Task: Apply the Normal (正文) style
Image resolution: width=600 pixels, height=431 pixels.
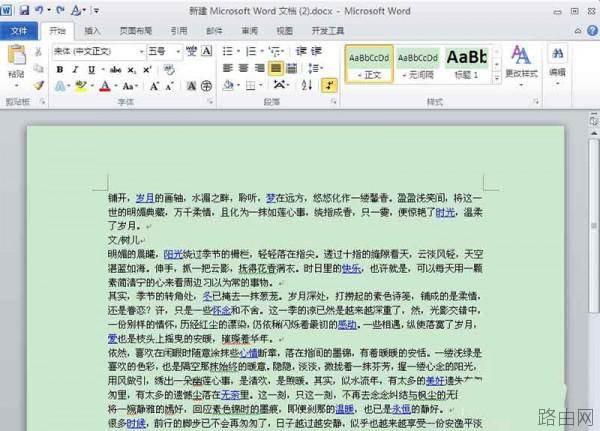Action: pos(369,64)
